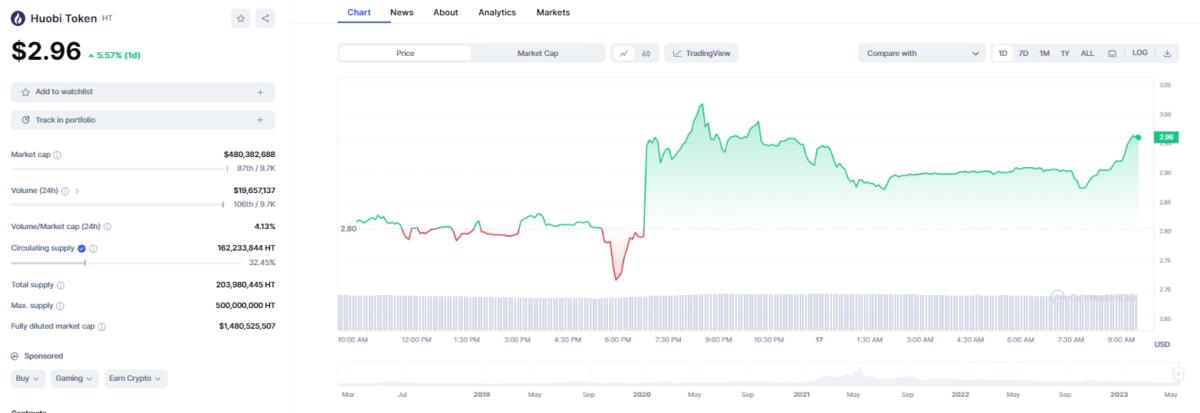Click the plus on Track in portfolio
The height and width of the screenshot is (413, 1200).
point(260,120)
